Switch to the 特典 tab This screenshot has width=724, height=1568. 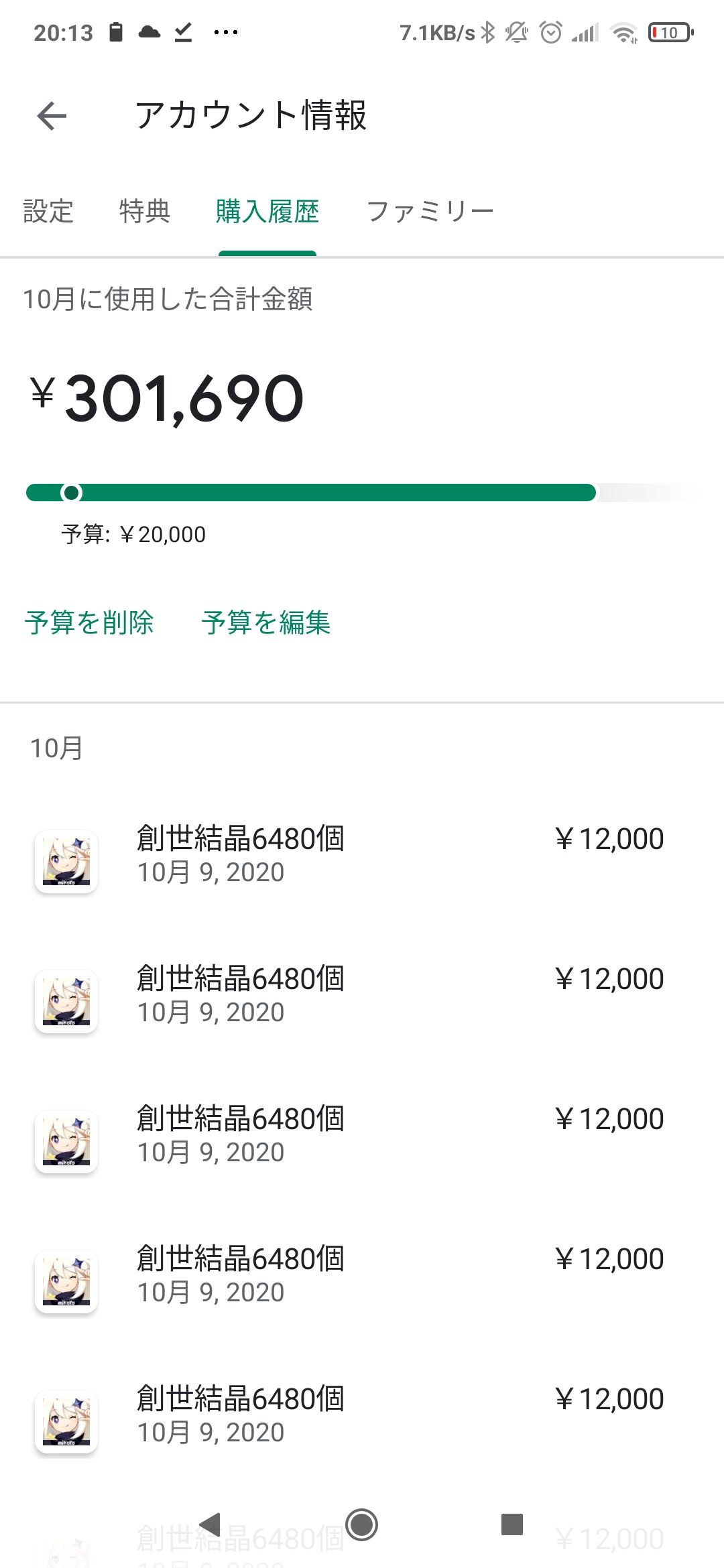(x=145, y=212)
